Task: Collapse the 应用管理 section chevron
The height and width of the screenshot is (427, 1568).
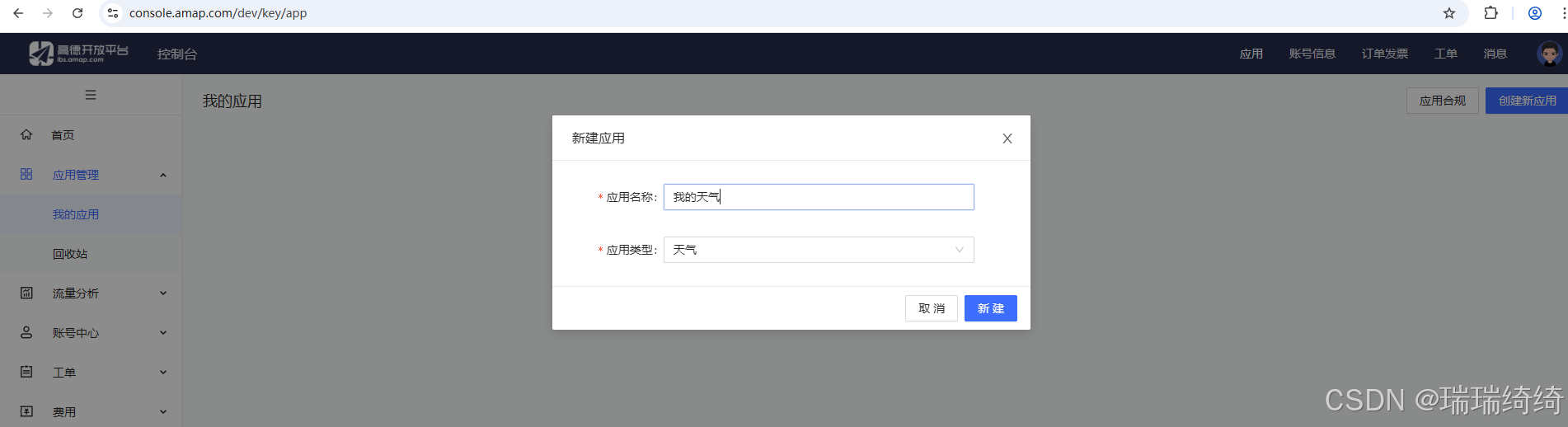Action: [163, 175]
